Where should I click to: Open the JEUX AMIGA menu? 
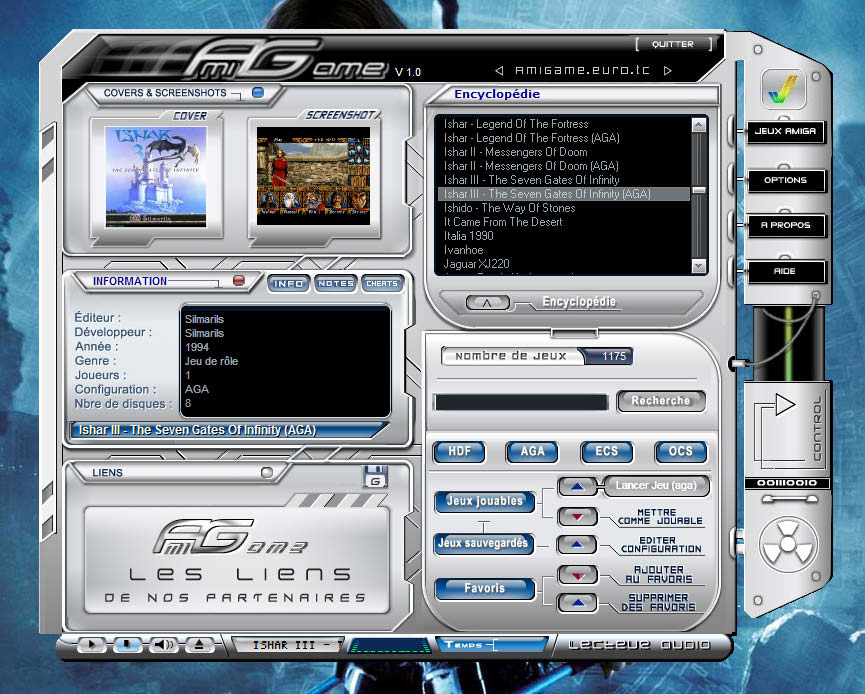(x=785, y=132)
